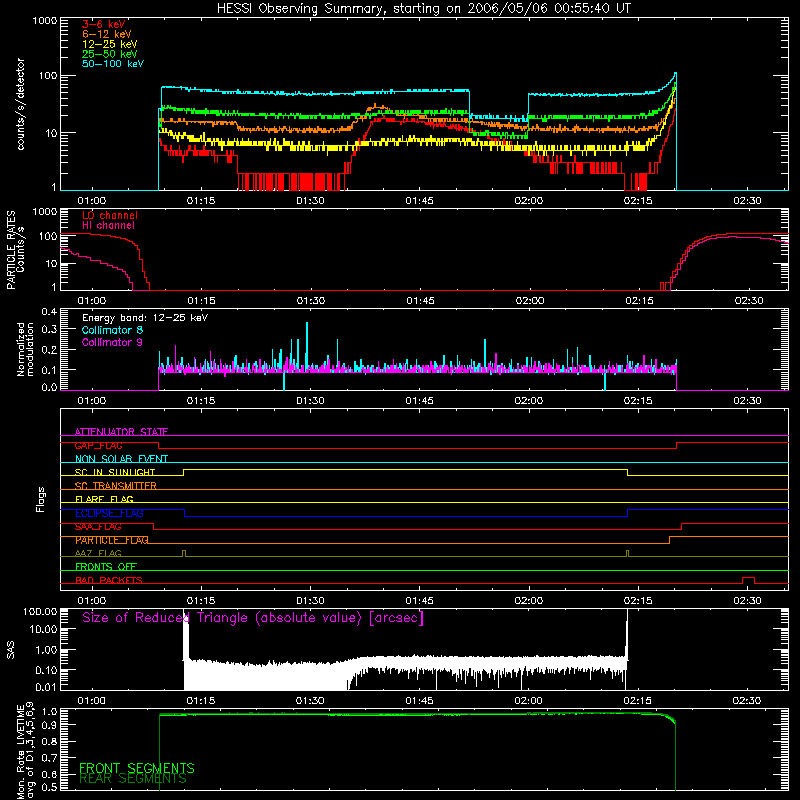
Task: Click the FRONTS_OFF flag label
Action: (x=106, y=567)
